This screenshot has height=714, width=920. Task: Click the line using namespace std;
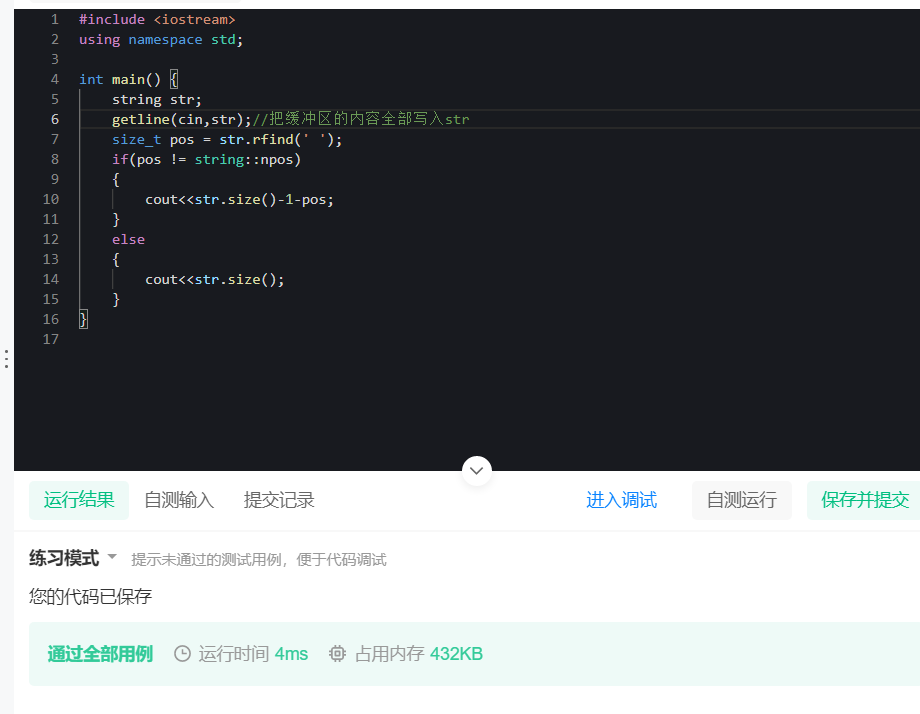tap(161, 39)
